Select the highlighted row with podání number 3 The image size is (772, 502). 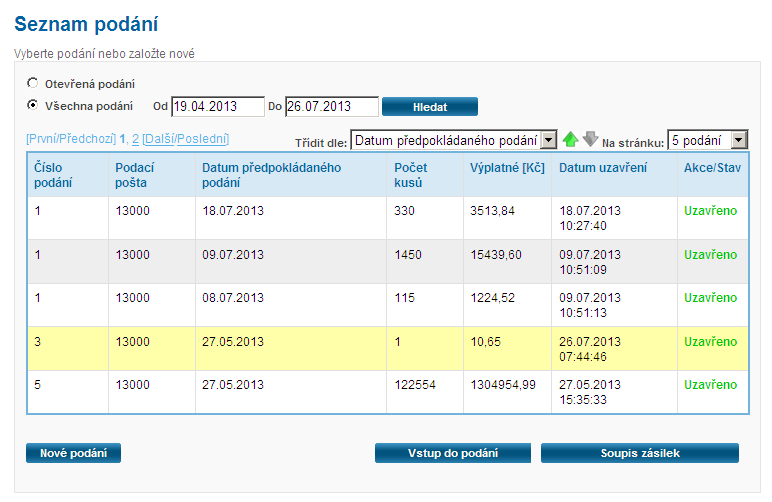tap(390, 348)
